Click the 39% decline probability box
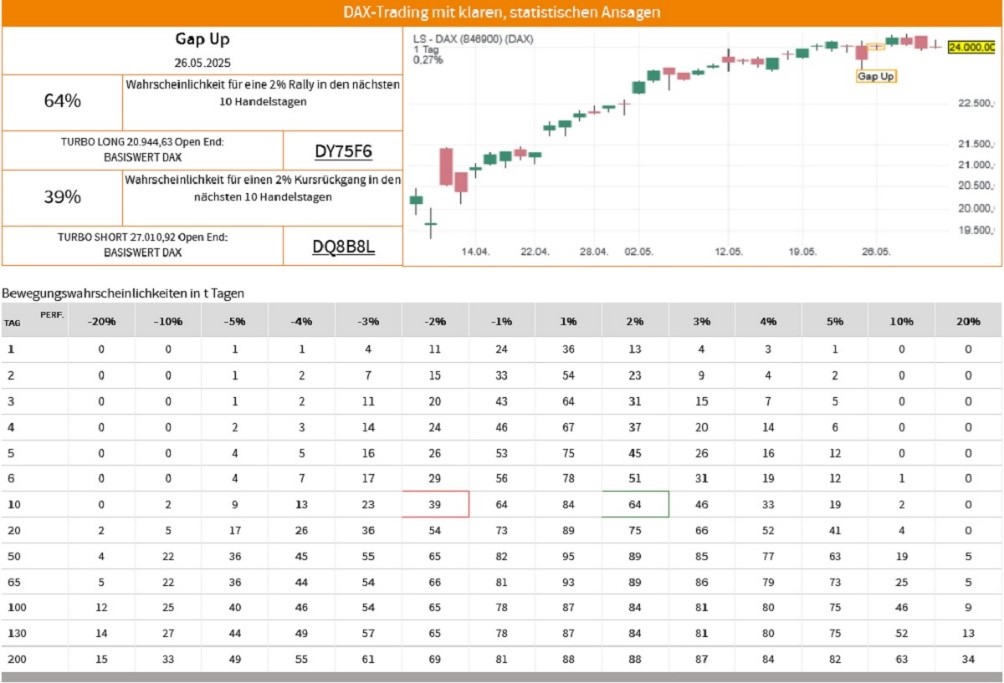1004x683 pixels. (62, 197)
